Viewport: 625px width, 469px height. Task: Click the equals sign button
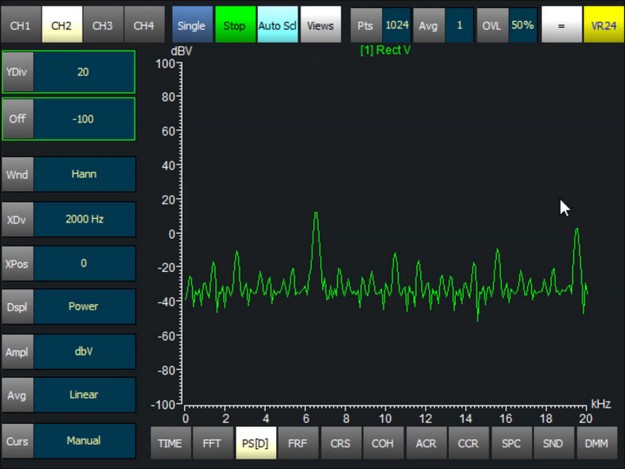coord(561,25)
